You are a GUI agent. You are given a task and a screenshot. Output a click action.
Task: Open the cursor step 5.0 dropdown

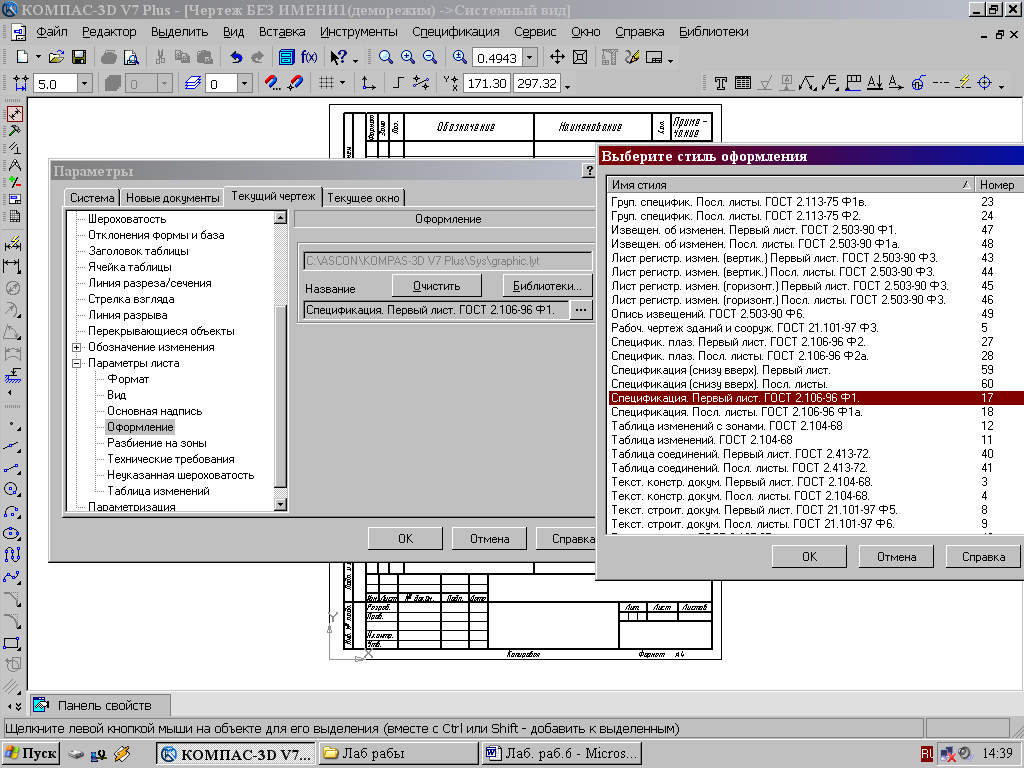click(84, 84)
